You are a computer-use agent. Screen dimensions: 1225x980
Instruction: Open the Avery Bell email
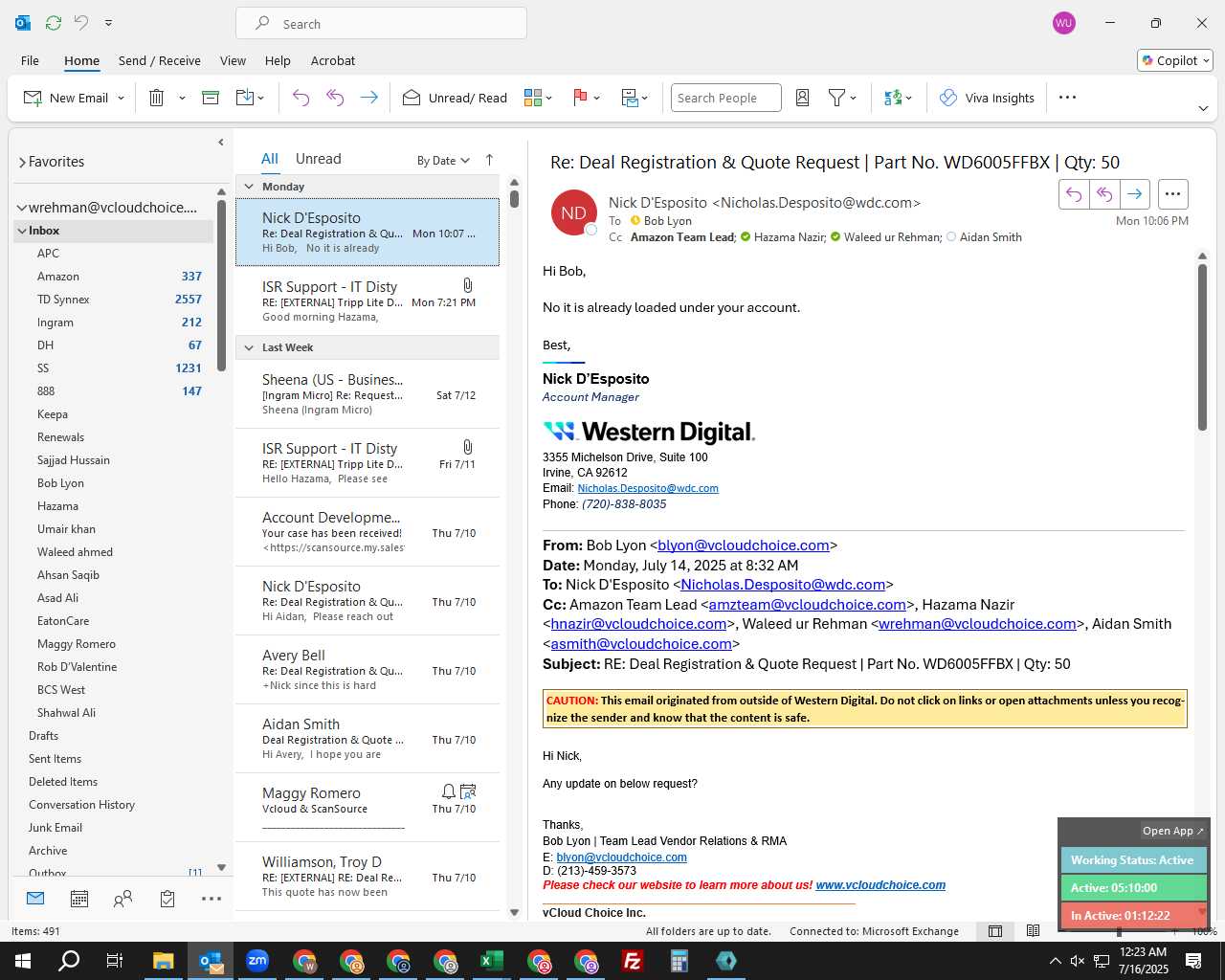pyautogui.click(x=367, y=670)
